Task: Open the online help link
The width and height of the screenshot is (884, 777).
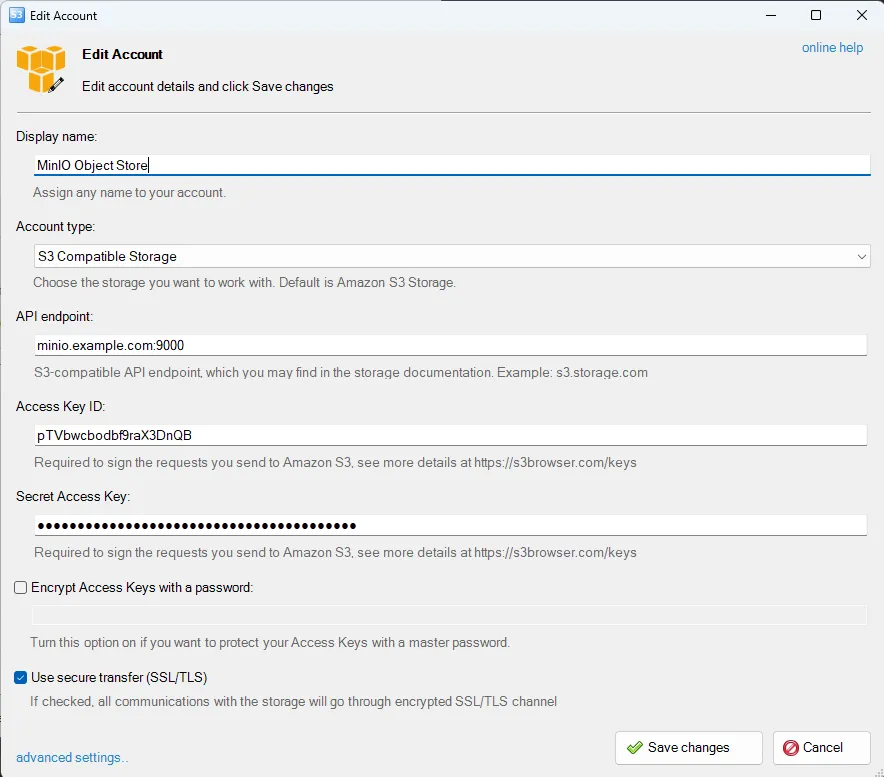Action: point(832,48)
